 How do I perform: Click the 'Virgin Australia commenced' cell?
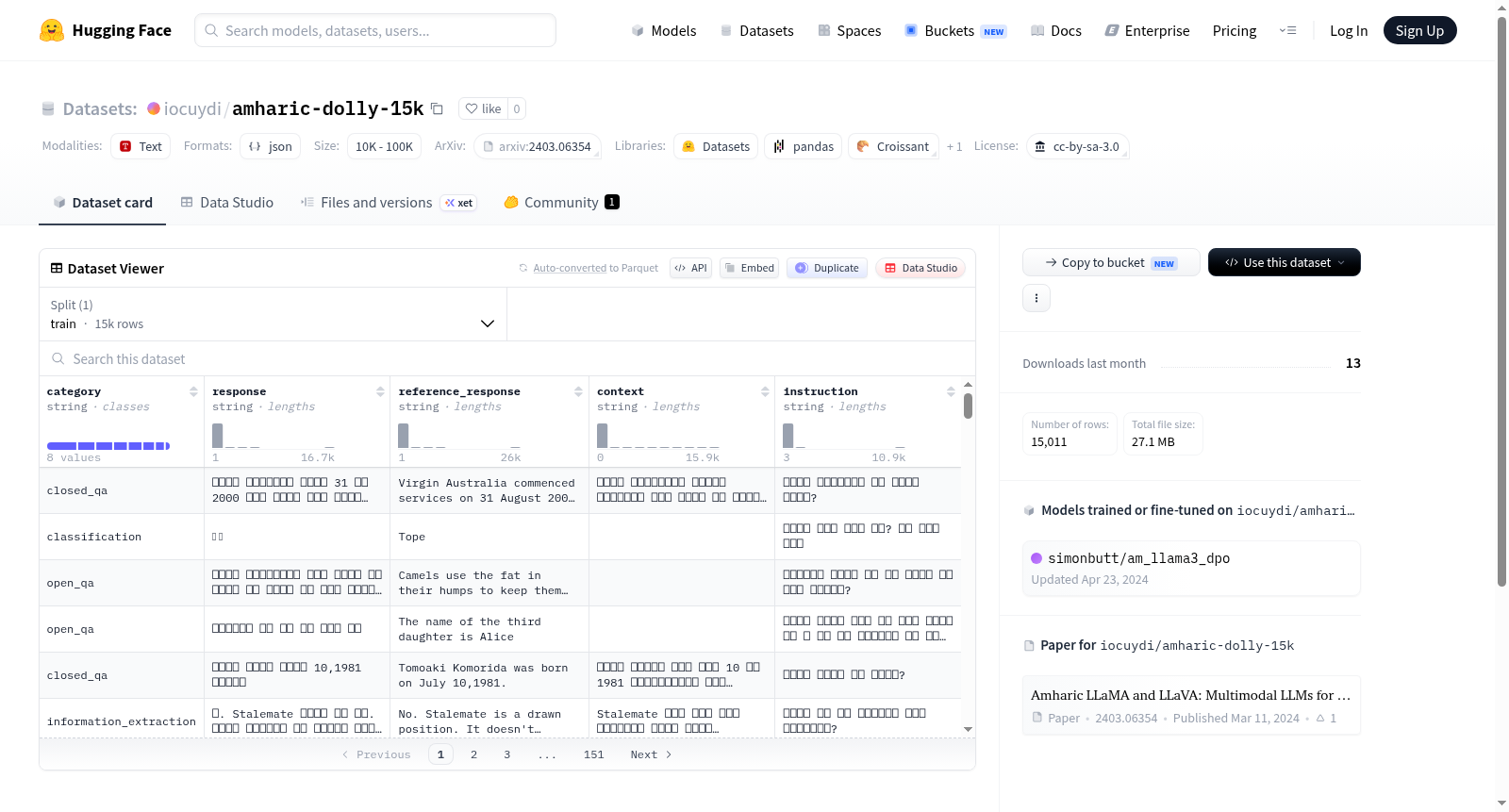pyautogui.click(x=489, y=490)
